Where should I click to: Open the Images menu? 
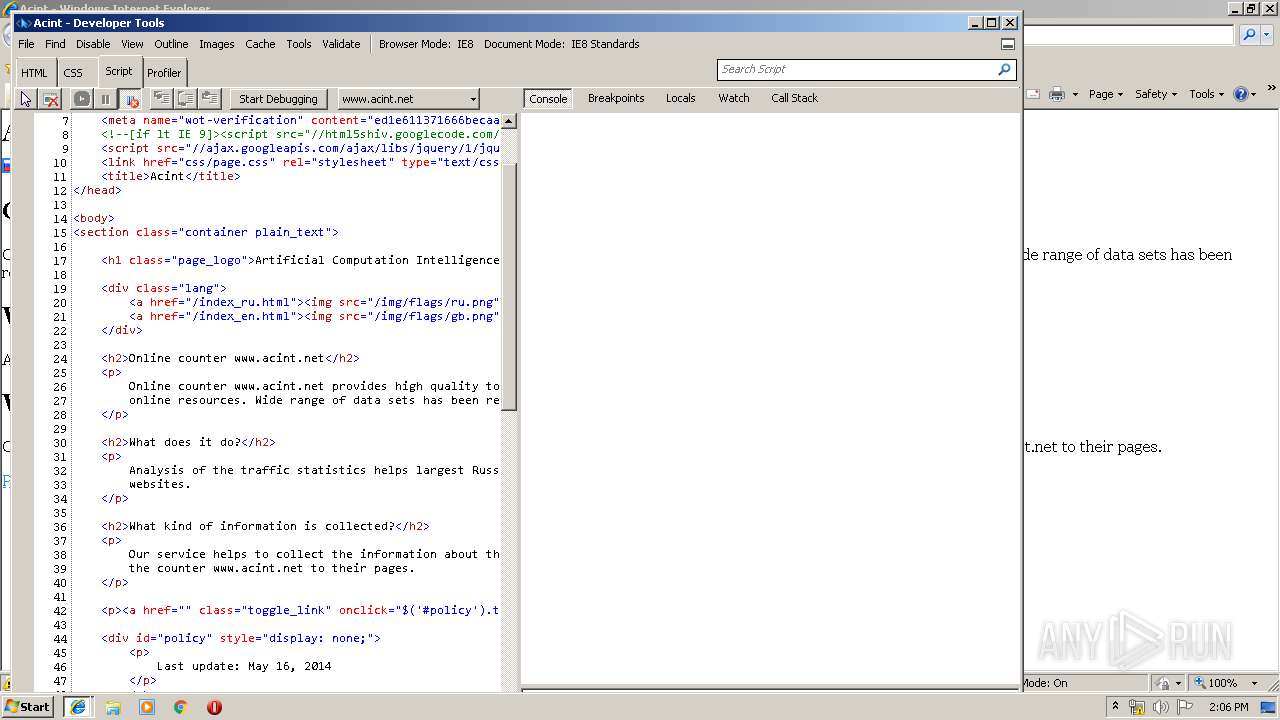216,44
